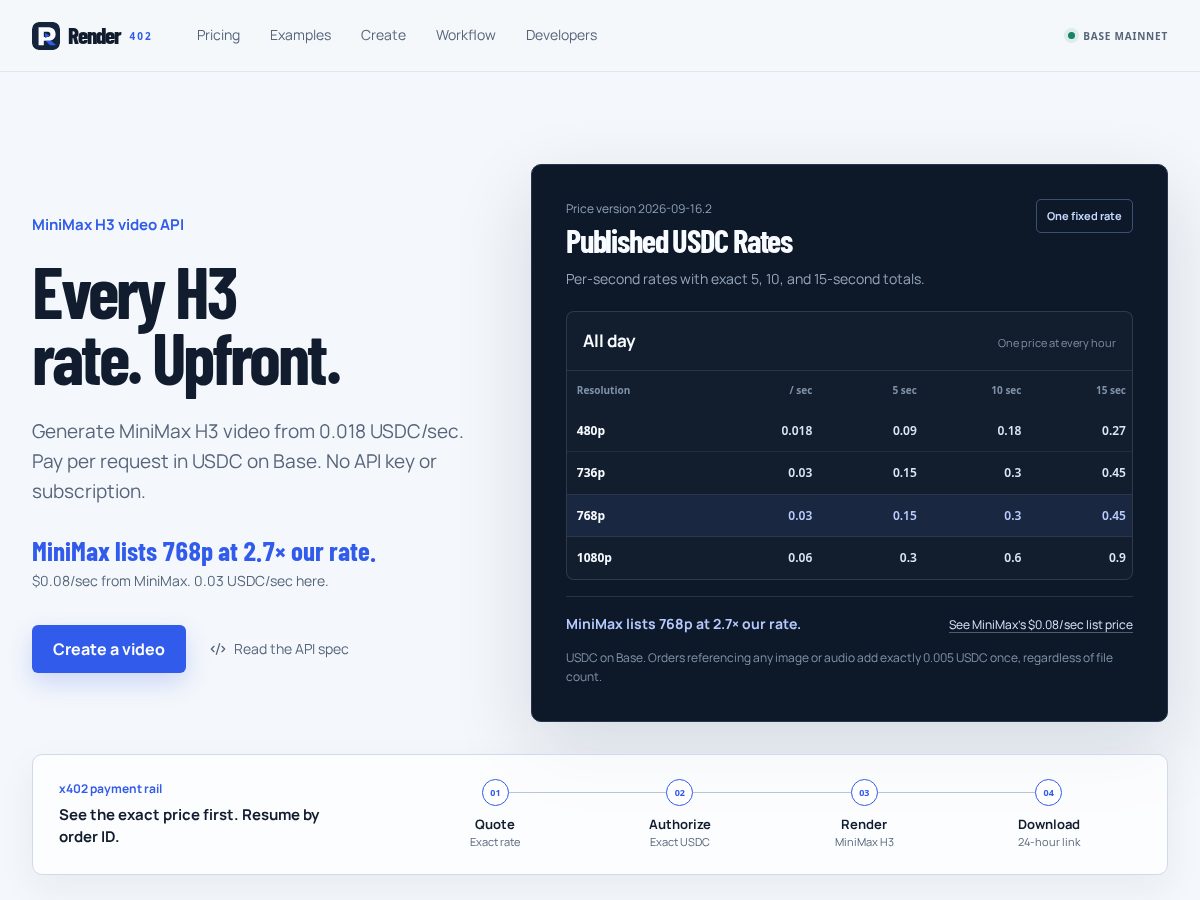Select step 01 Quote circle
Image resolution: width=1200 pixels, height=900 pixels.
[495, 793]
